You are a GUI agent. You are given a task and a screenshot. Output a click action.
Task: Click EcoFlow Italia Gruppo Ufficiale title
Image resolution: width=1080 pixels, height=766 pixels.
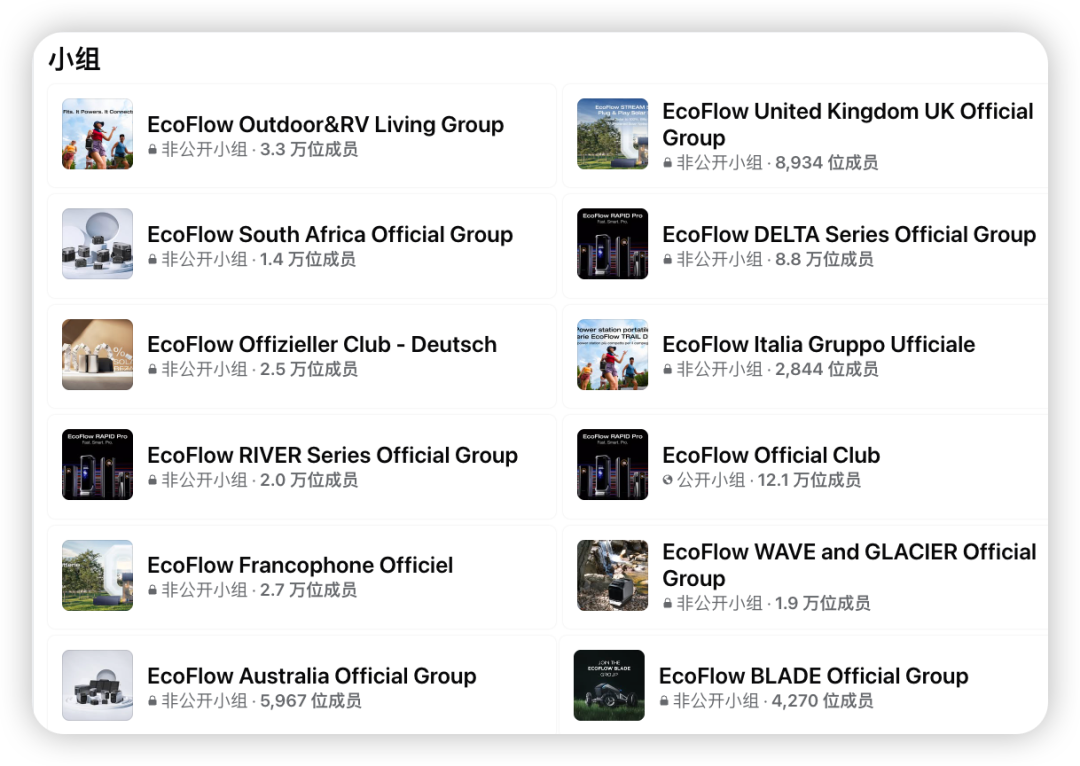tap(818, 344)
